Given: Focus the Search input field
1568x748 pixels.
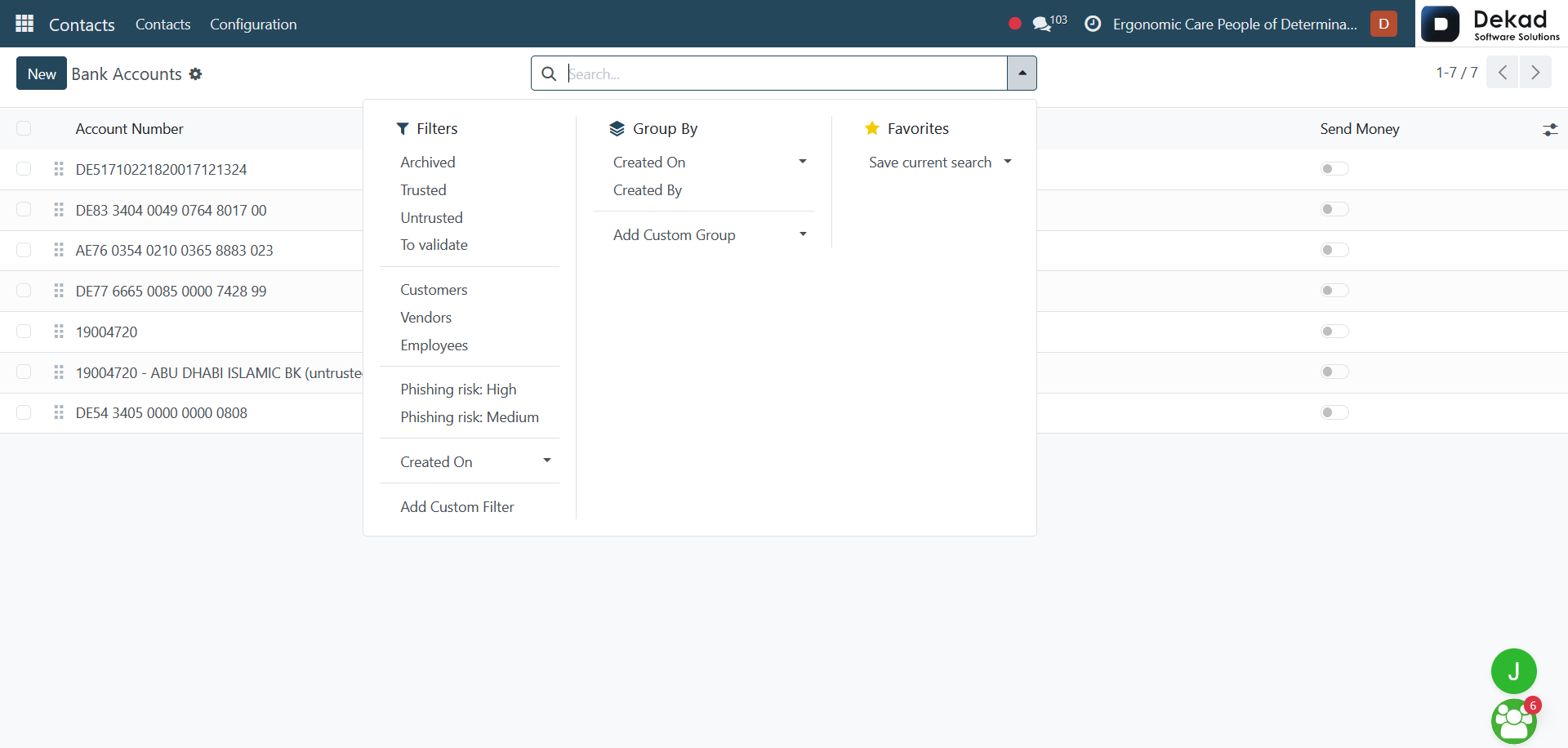Looking at the screenshot, I should tap(786, 73).
